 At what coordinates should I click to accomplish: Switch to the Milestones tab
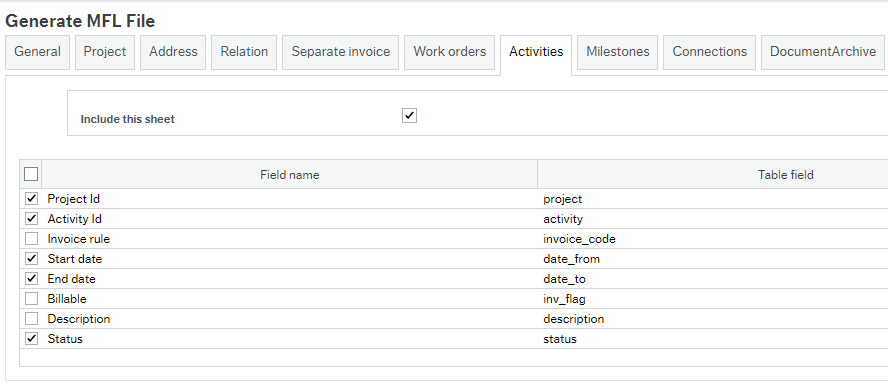coord(617,52)
